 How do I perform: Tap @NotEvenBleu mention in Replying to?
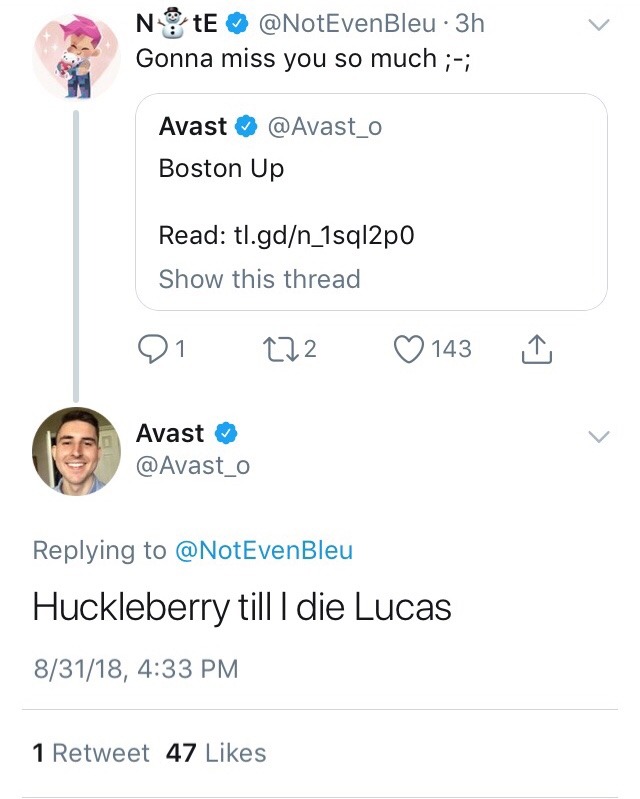(x=263, y=550)
